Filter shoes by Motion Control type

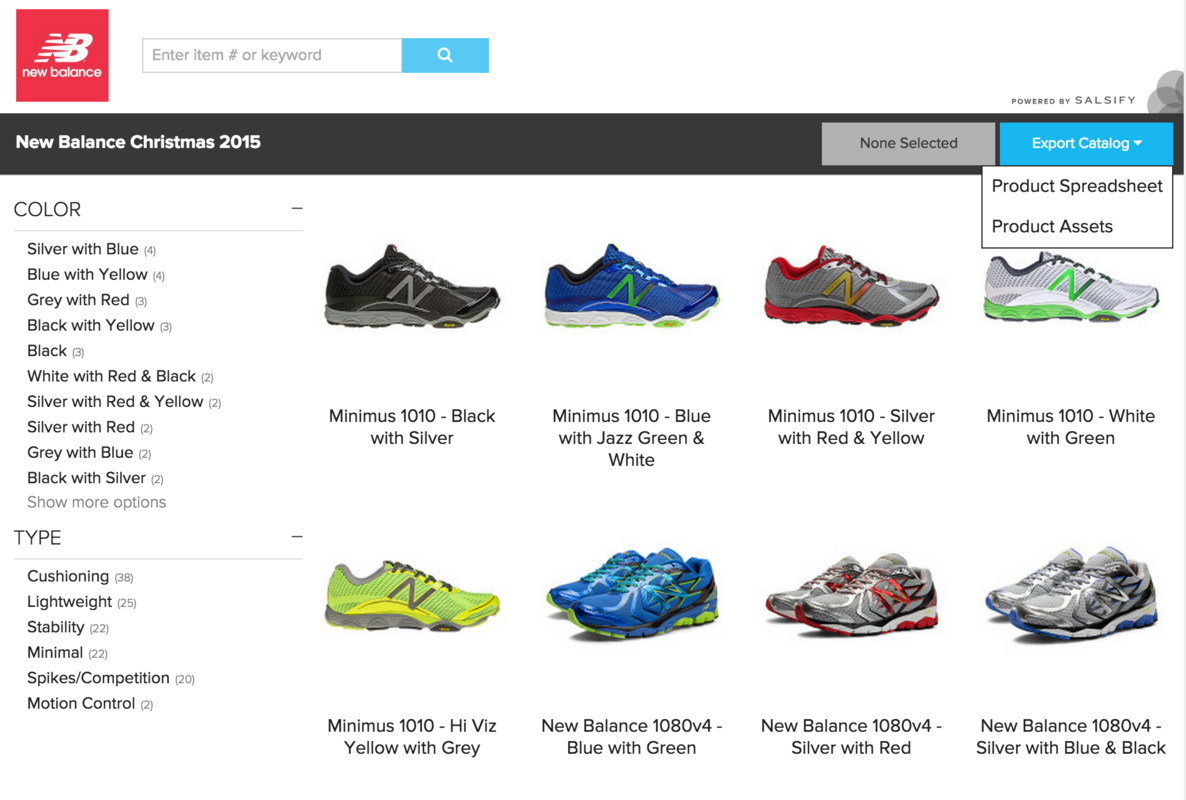click(x=81, y=702)
